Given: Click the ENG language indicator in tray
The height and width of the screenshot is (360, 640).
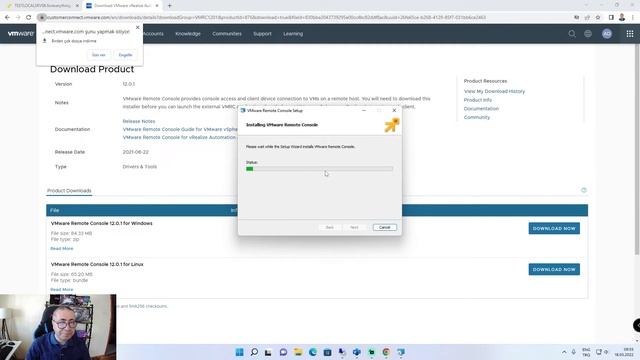Looking at the screenshot, I should click(586, 352).
